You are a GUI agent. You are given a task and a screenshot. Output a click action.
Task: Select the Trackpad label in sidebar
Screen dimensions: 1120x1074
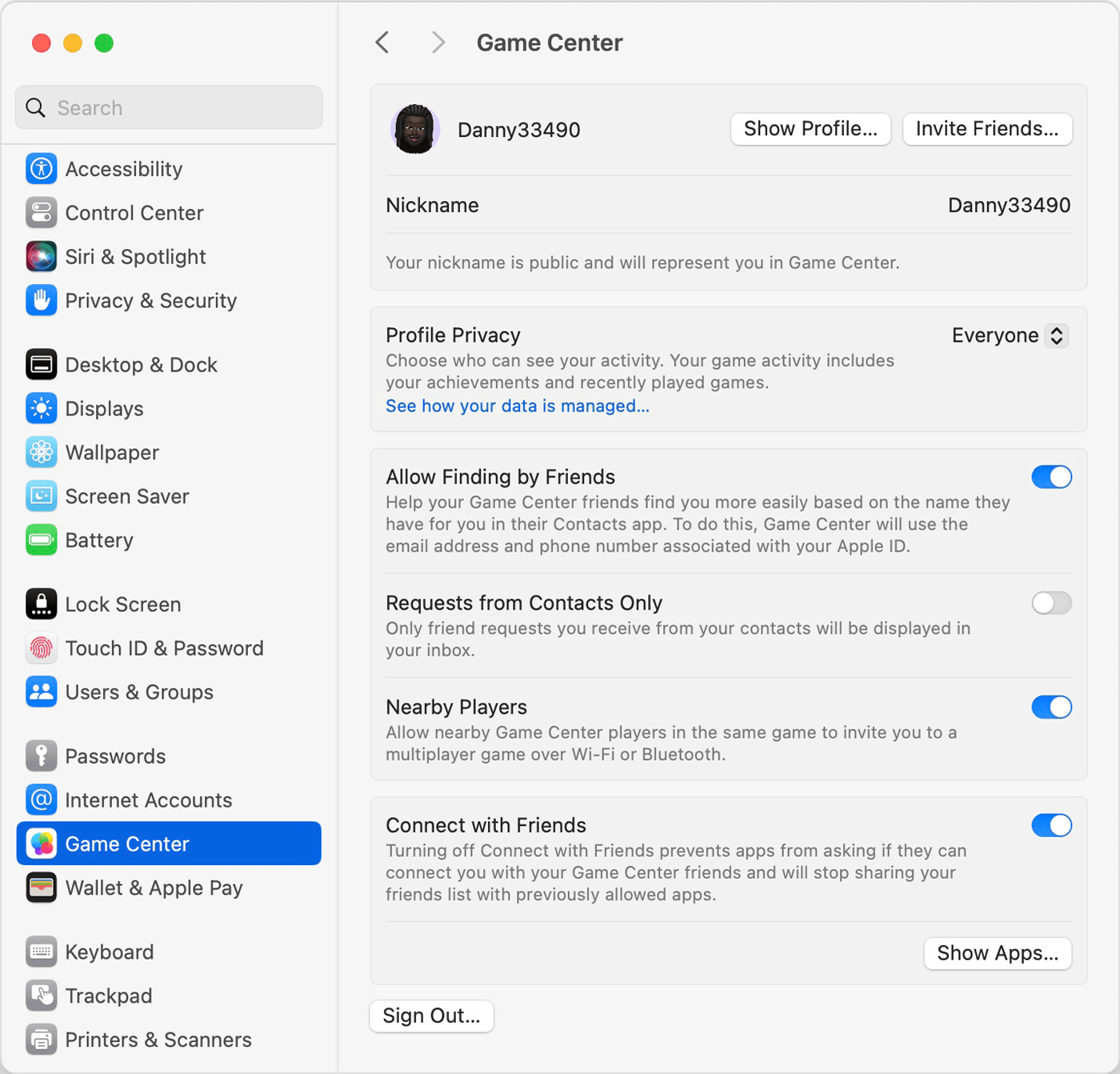click(x=109, y=996)
